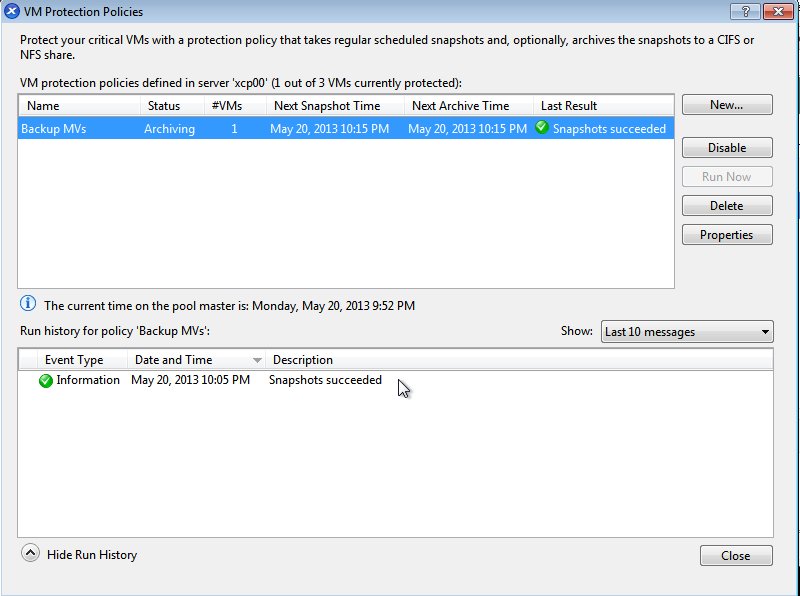Click the Event Type column header
This screenshot has width=800, height=596.
[x=82, y=360]
